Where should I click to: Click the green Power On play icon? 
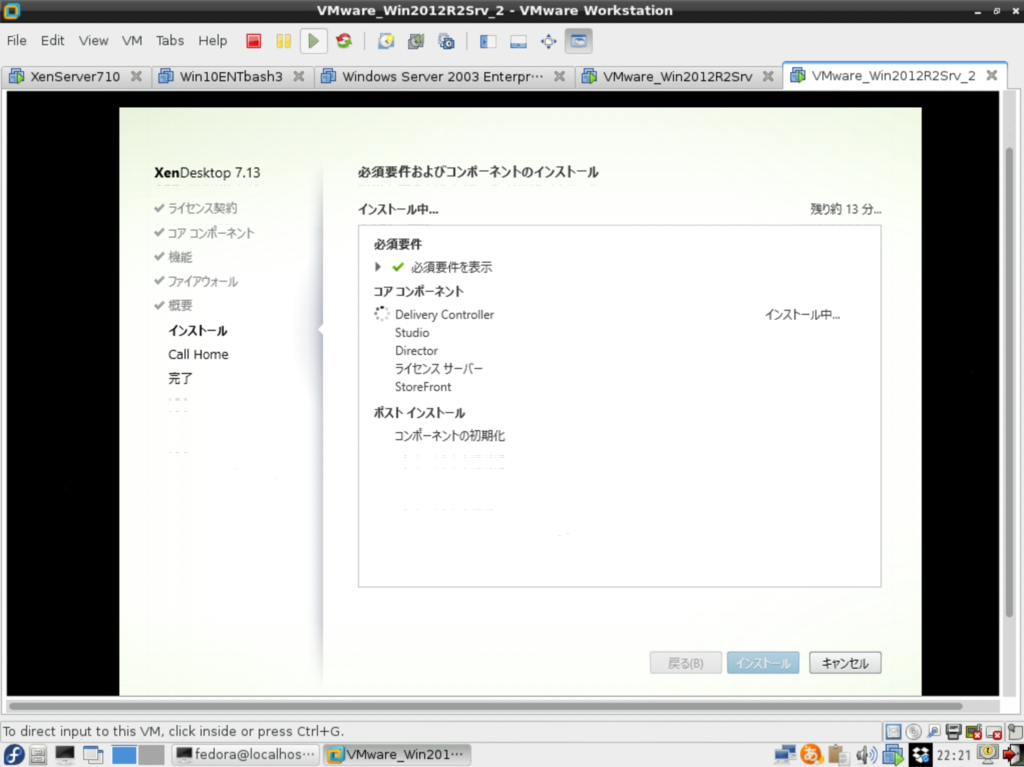pos(313,41)
